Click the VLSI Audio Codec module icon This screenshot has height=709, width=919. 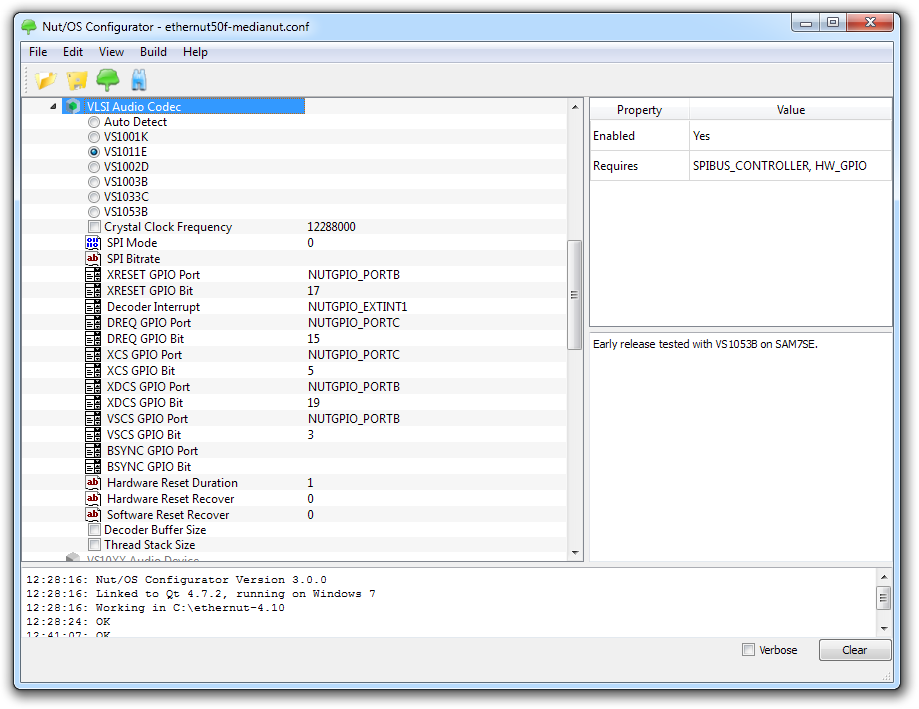[x=73, y=107]
